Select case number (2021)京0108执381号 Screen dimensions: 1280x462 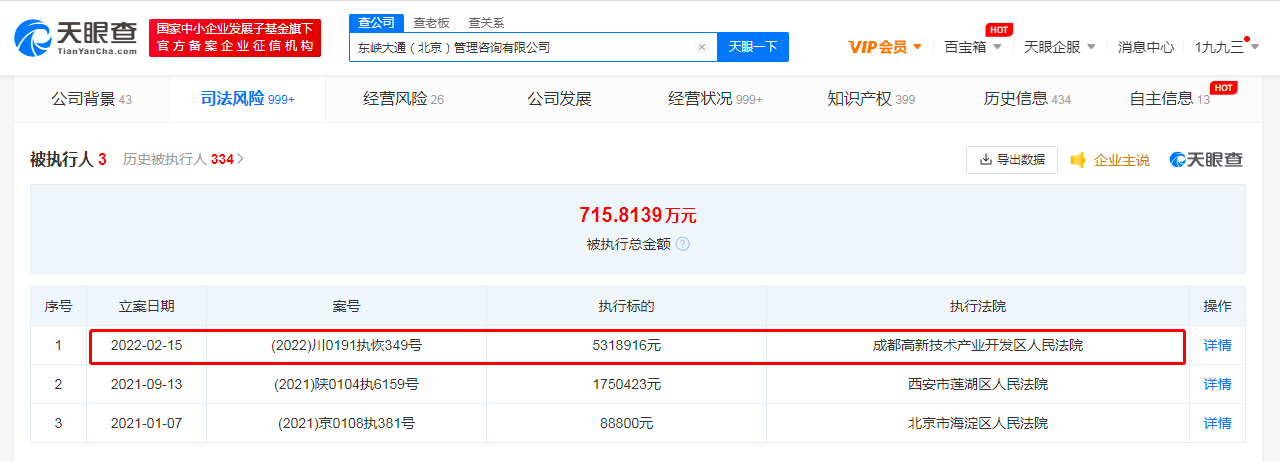[x=346, y=423]
